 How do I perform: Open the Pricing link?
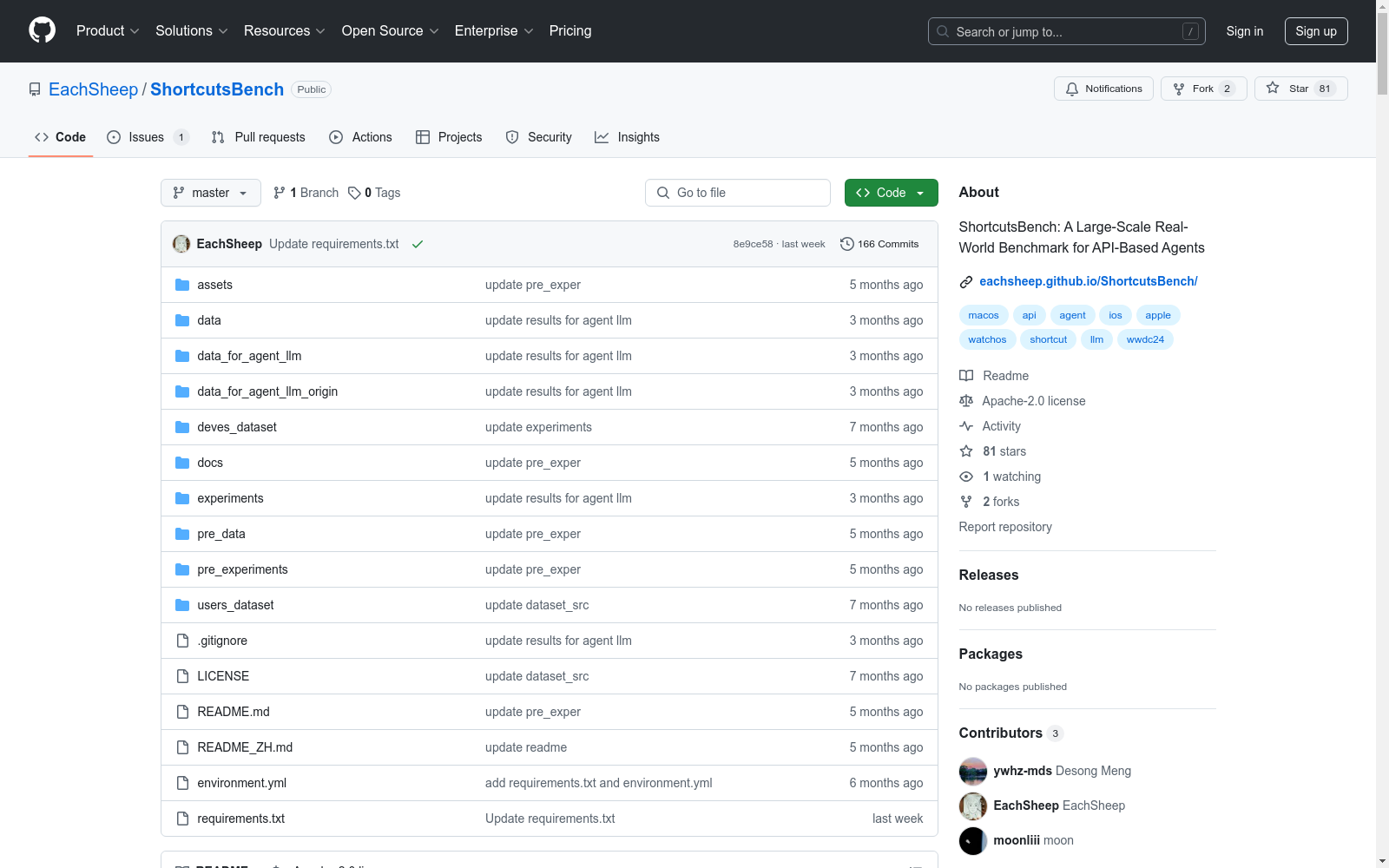570,31
